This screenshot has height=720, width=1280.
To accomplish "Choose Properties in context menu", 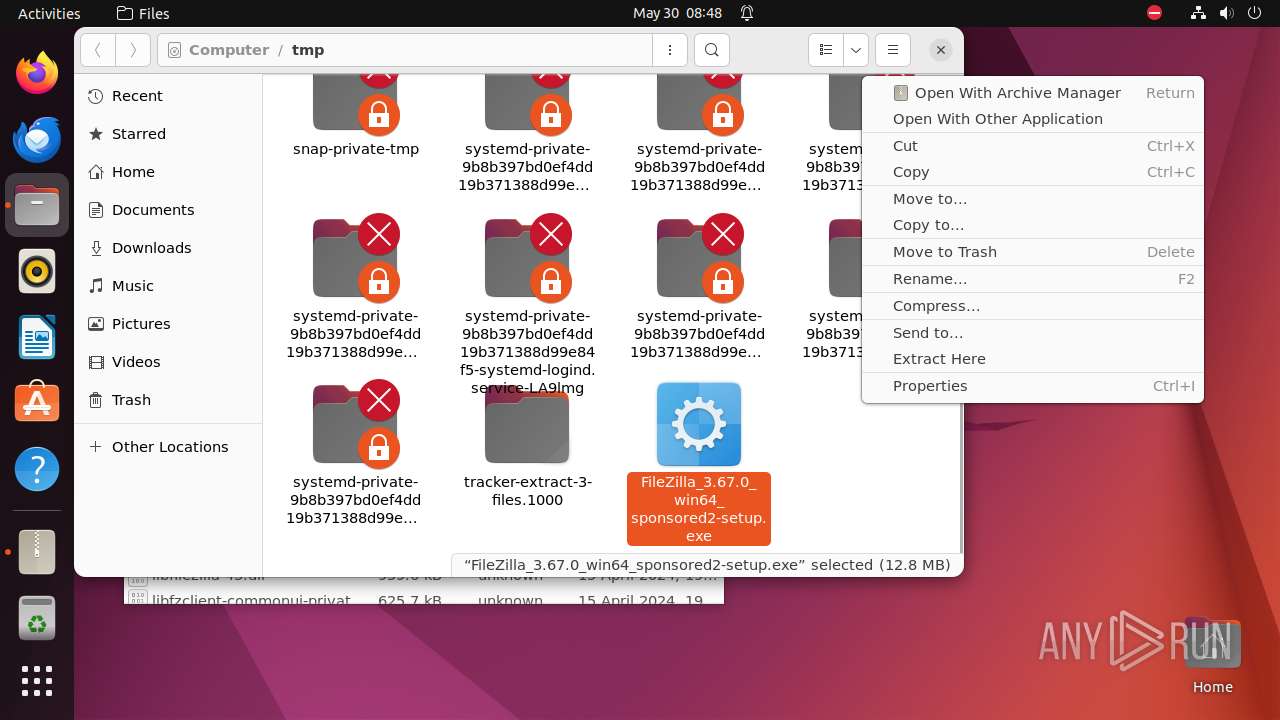I will (x=1032, y=386).
